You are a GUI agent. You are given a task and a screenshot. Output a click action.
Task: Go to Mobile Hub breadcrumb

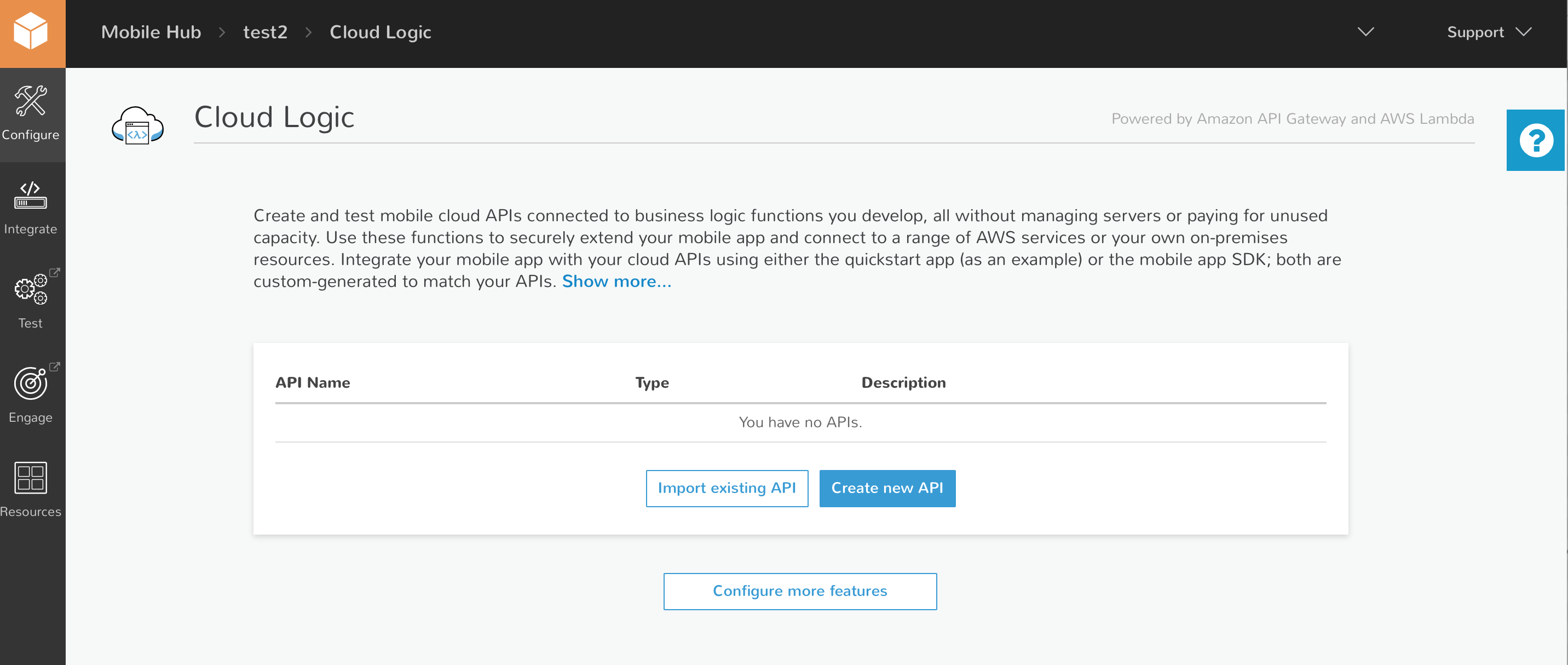151,32
